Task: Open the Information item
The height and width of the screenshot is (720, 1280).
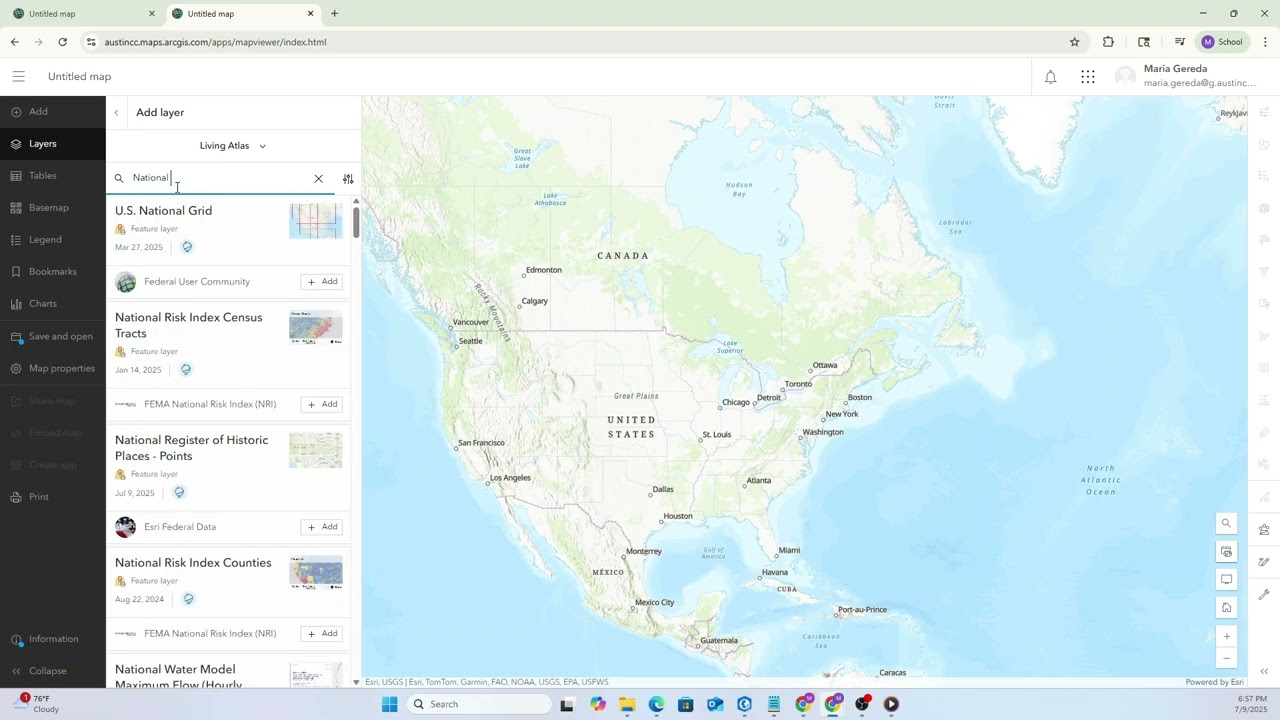Action: [53, 639]
